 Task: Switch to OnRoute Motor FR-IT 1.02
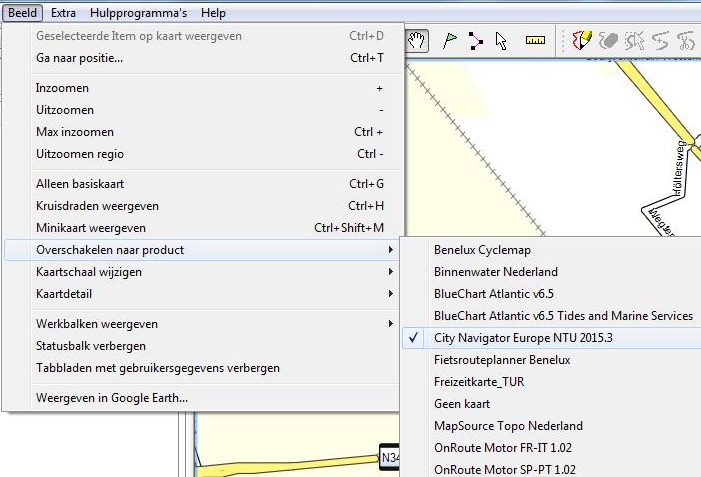(551, 447)
